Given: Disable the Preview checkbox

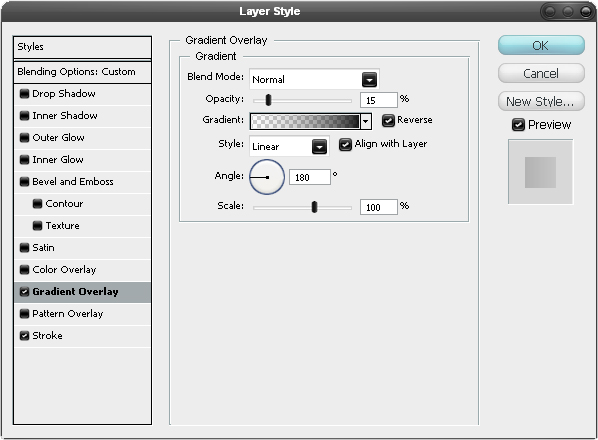Looking at the screenshot, I should (x=518, y=125).
